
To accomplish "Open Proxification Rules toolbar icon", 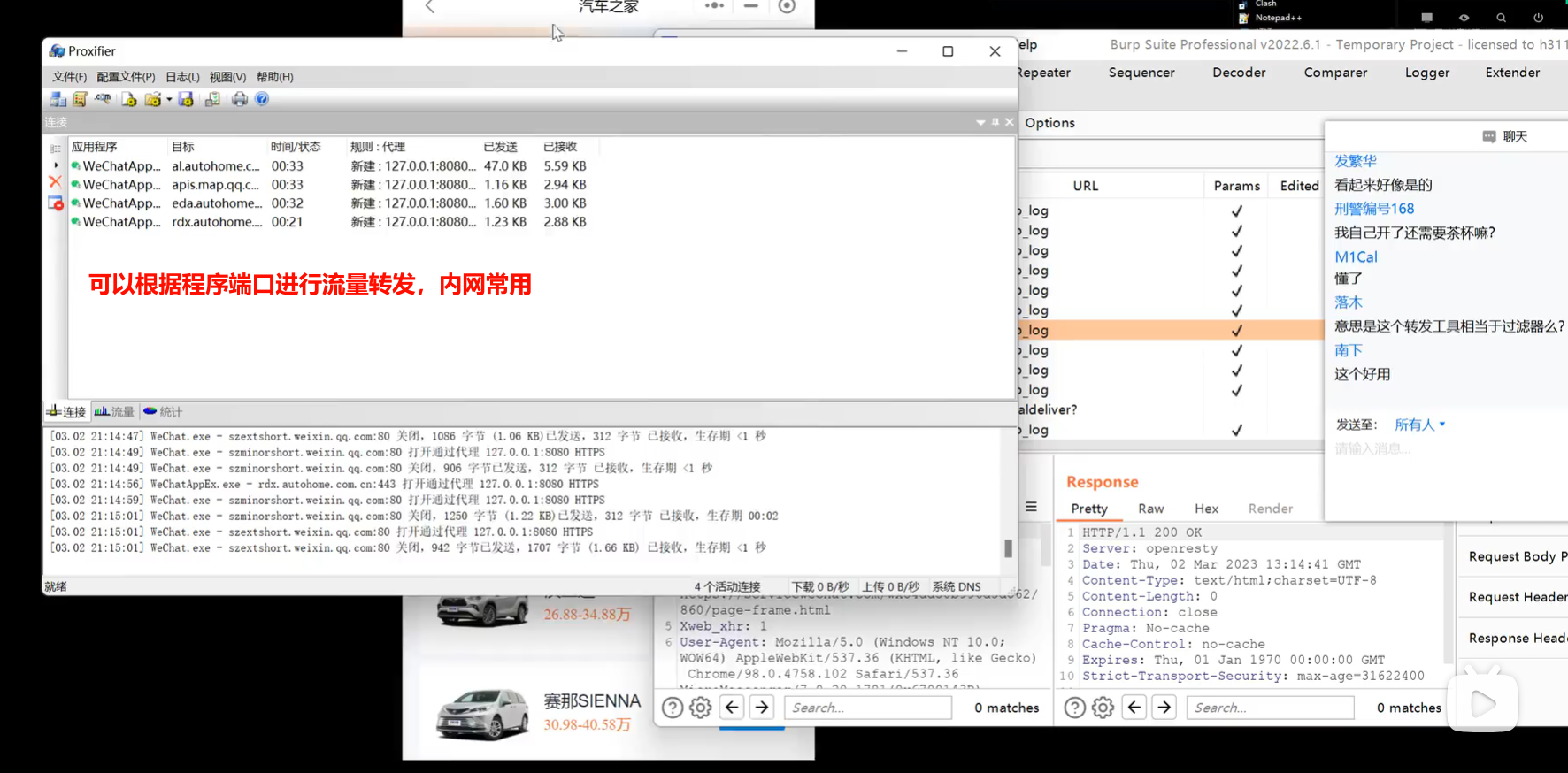I will pos(81,99).
